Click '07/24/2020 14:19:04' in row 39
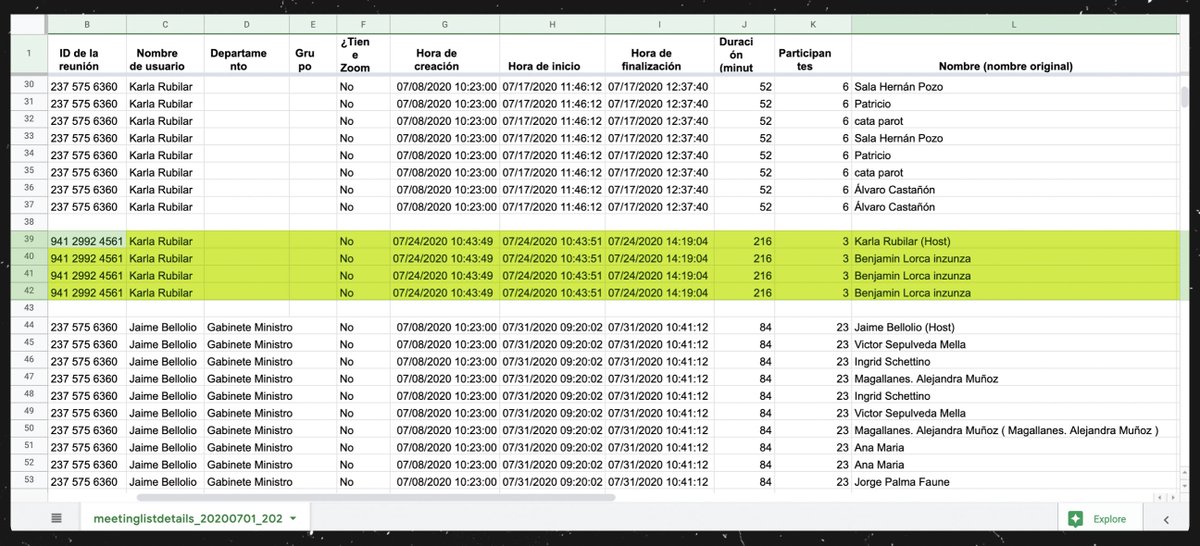 (x=658, y=241)
